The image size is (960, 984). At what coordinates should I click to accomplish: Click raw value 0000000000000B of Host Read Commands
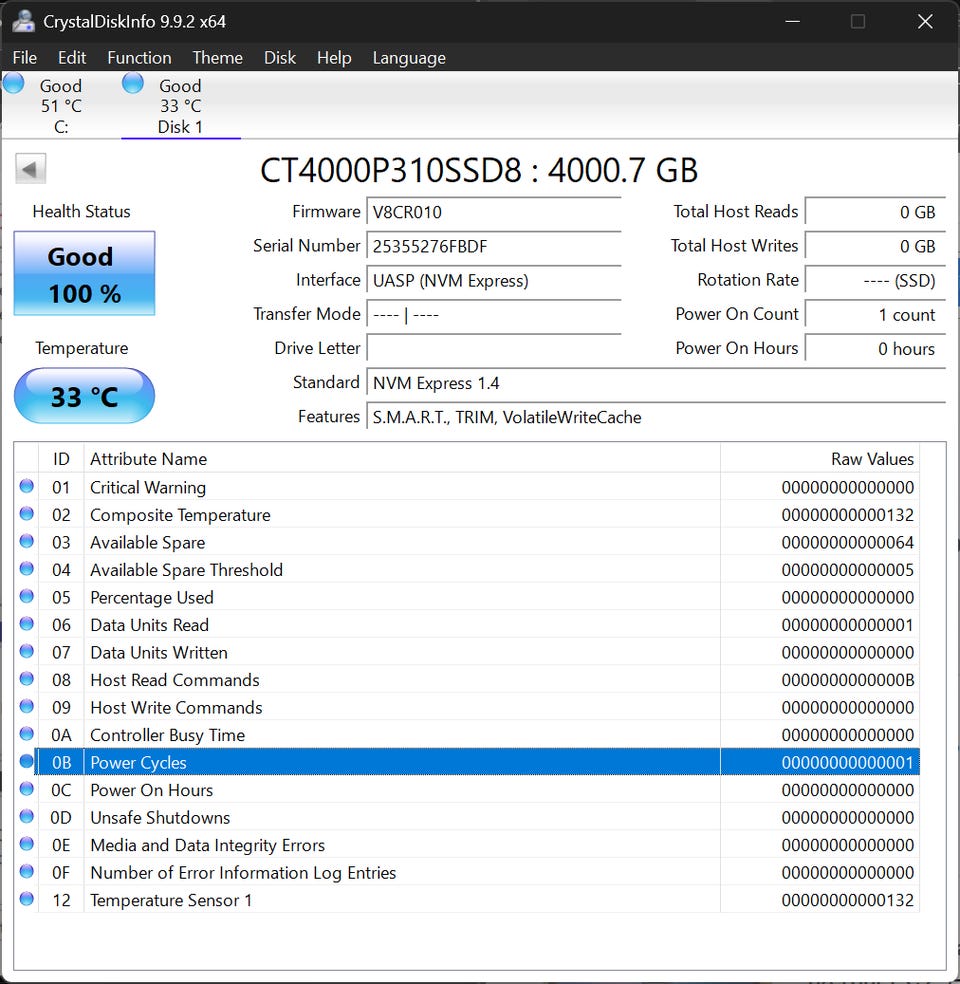[x=848, y=680]
